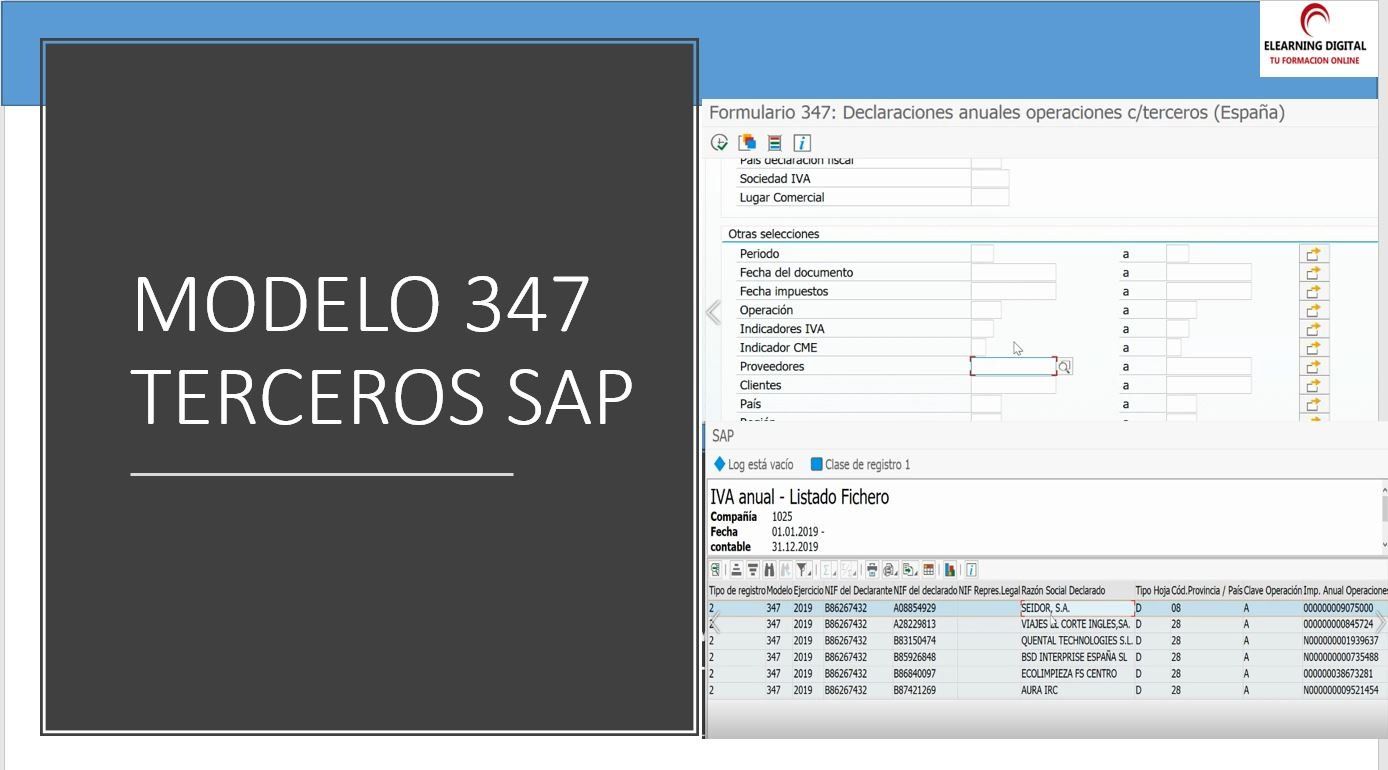Select the Ejercicio column header
The image size is (1388, 770).
808,591
